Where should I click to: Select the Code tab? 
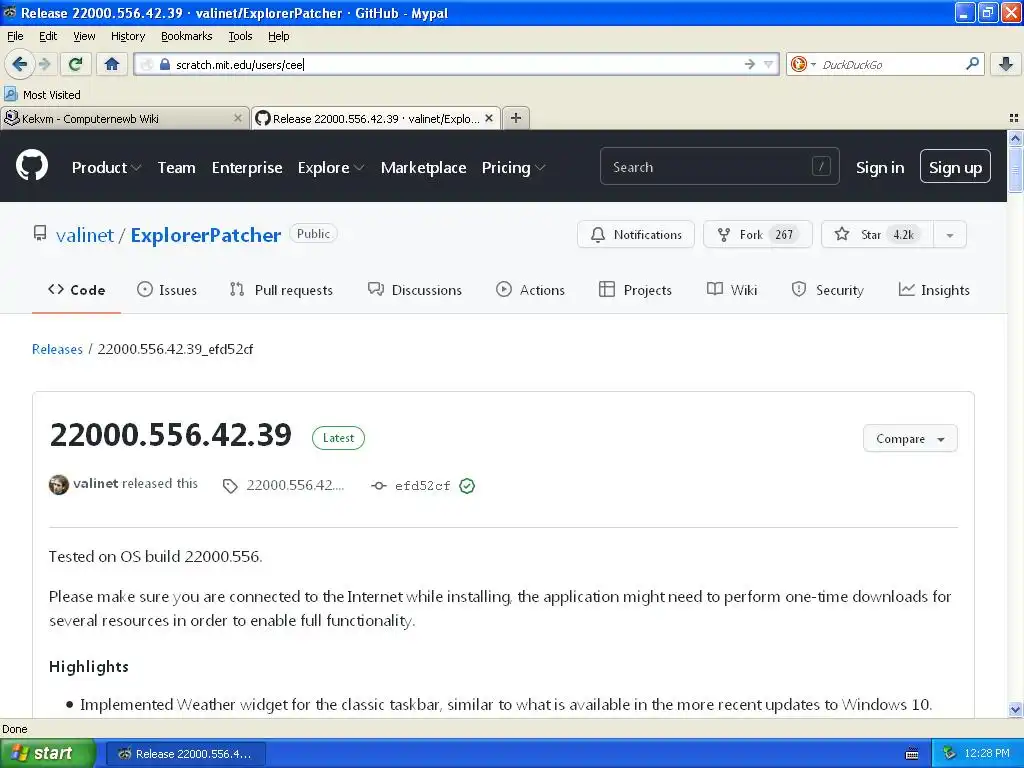click(x=76, y=290)
